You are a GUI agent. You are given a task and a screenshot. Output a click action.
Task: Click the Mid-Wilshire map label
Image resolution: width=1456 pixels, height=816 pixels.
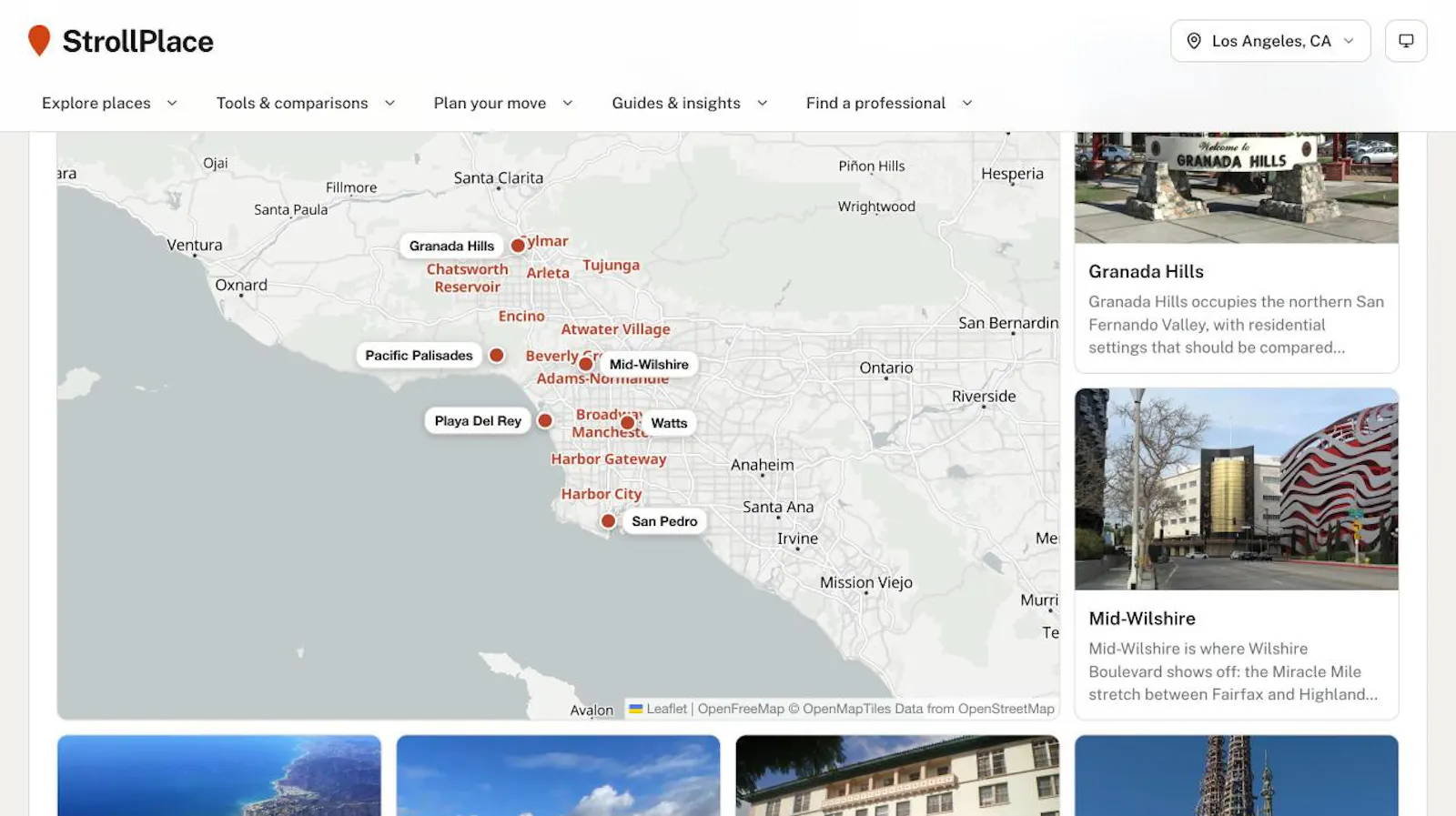click(649, 364)
